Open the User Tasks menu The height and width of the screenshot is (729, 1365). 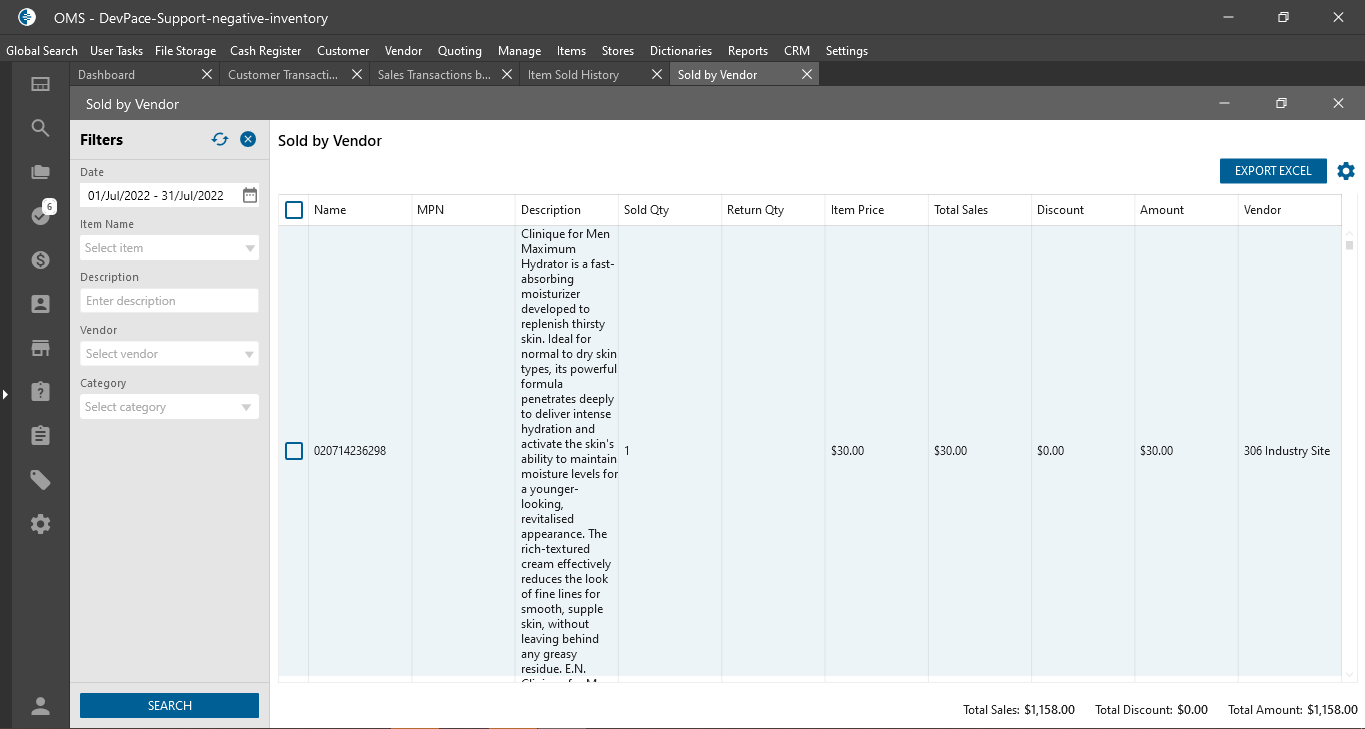click(x=116, y=50)
